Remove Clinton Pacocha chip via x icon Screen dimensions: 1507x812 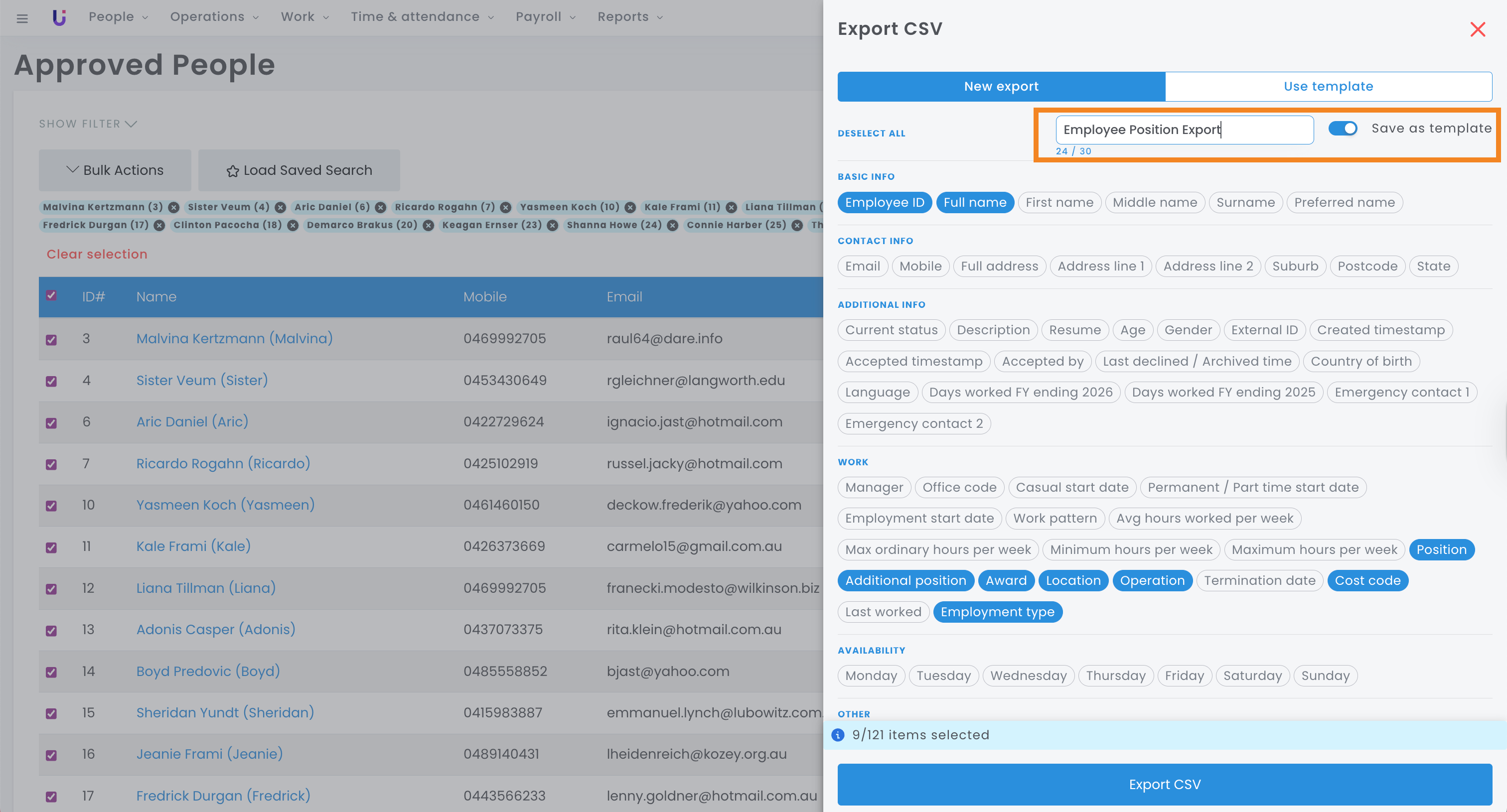coord(293,226)
